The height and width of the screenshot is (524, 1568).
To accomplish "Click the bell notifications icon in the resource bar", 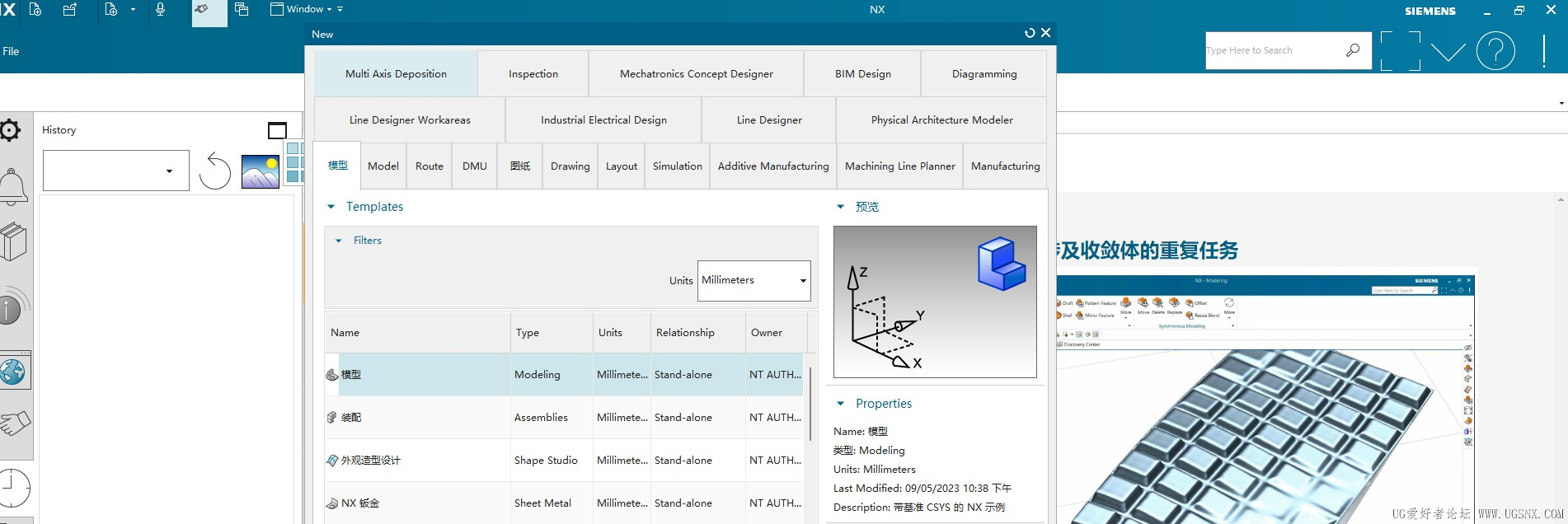I will [12, 186].
